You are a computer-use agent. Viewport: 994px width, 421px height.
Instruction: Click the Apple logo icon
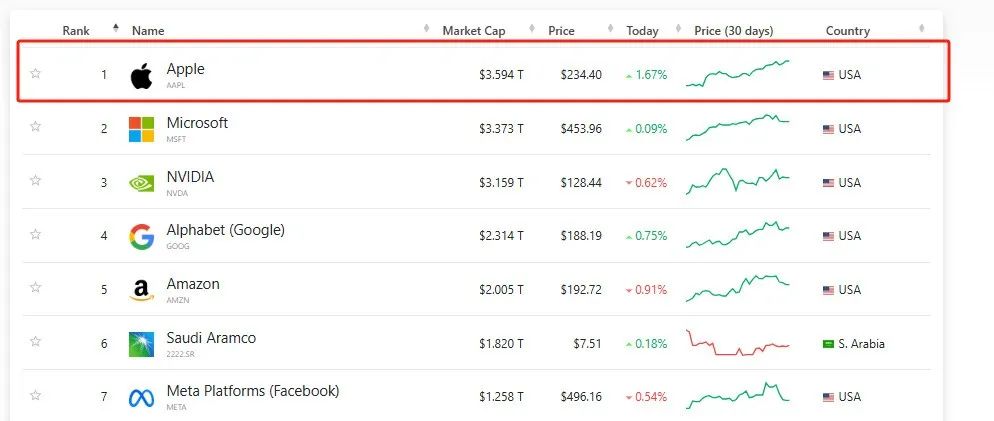141,75
